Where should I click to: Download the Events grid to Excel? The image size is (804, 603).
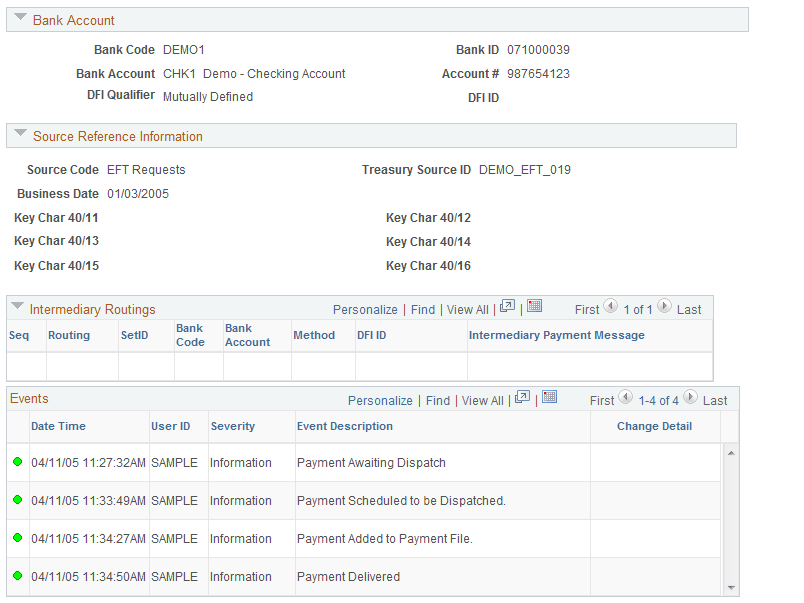[x=549, y=397]
